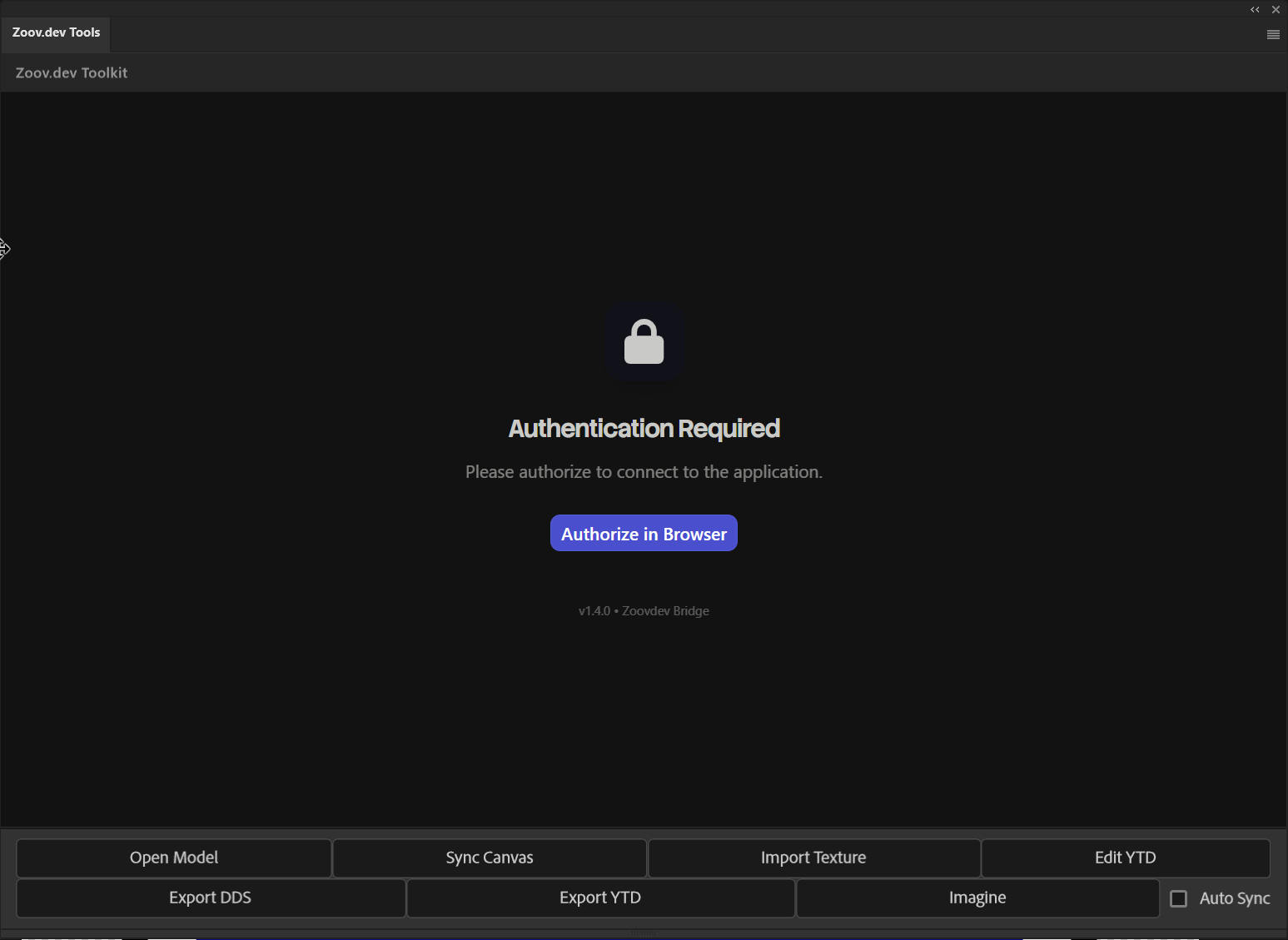Start the Imagine function

click(977, 898)
